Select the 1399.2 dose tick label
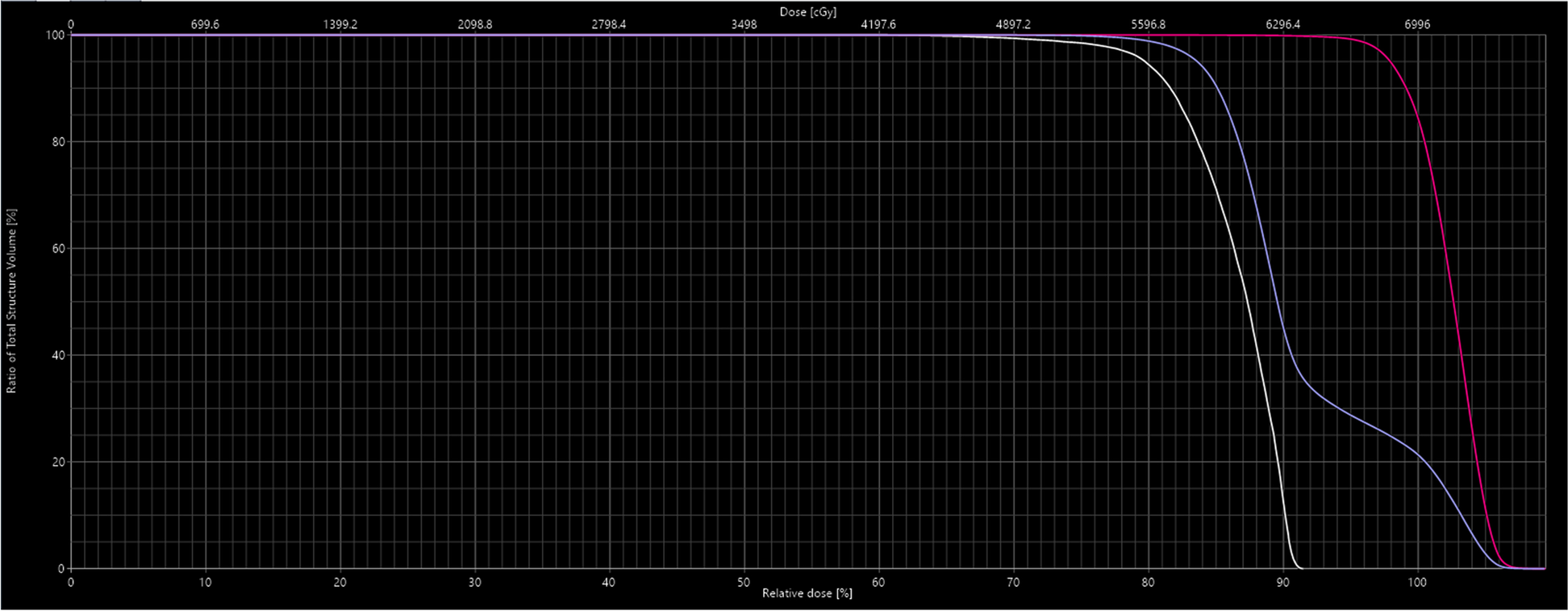 [x=340, y=24]
